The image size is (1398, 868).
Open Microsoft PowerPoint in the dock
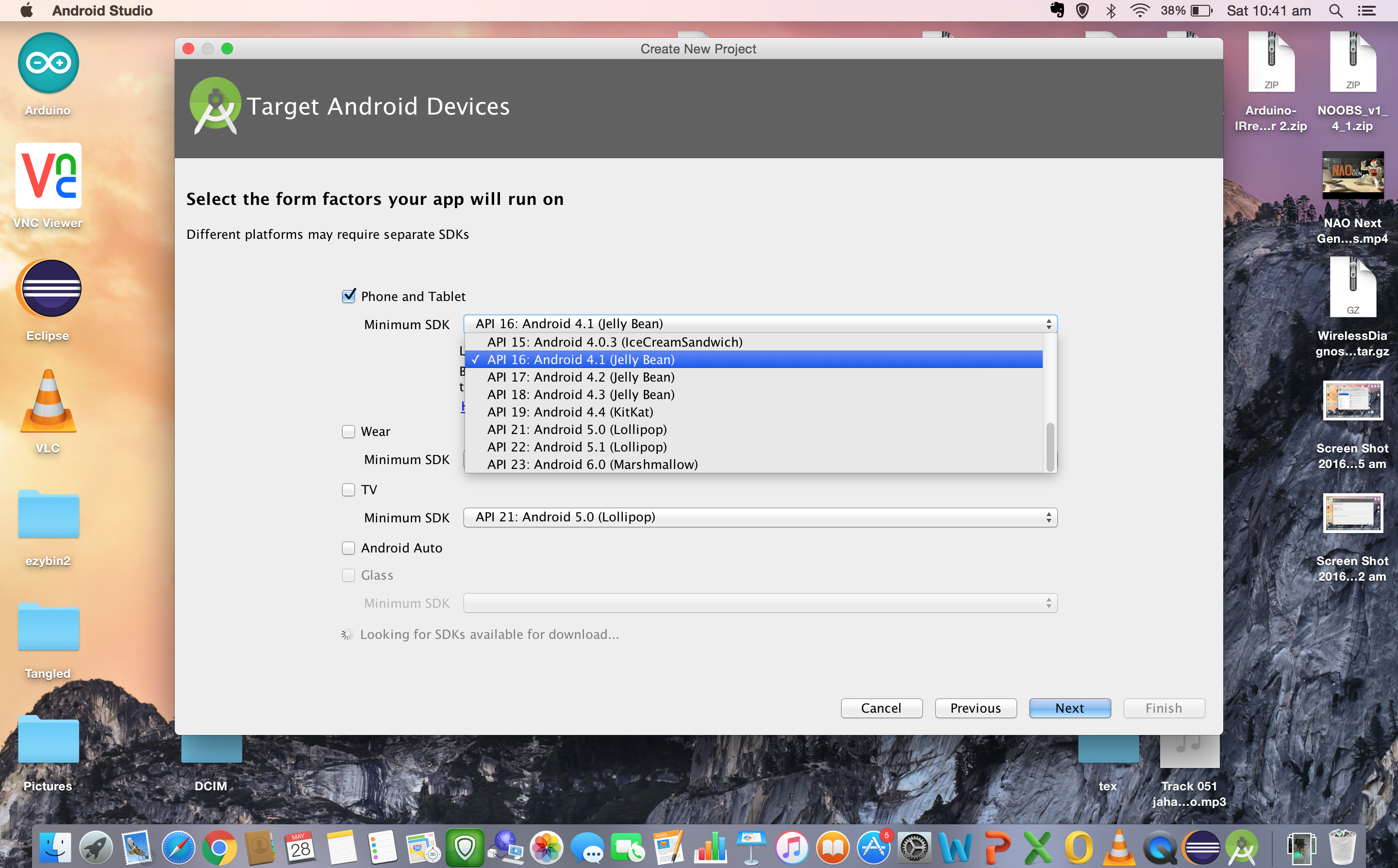tap(997, 847)
